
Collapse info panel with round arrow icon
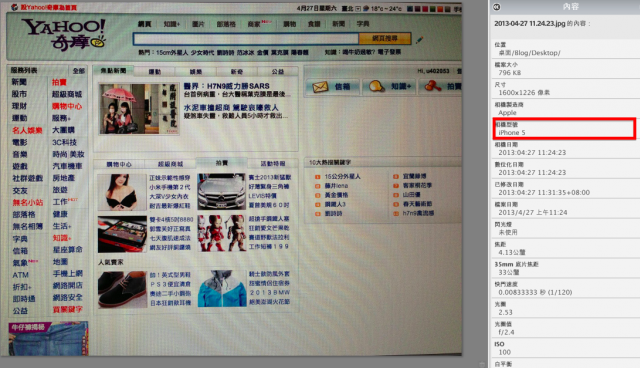point(497,7)
